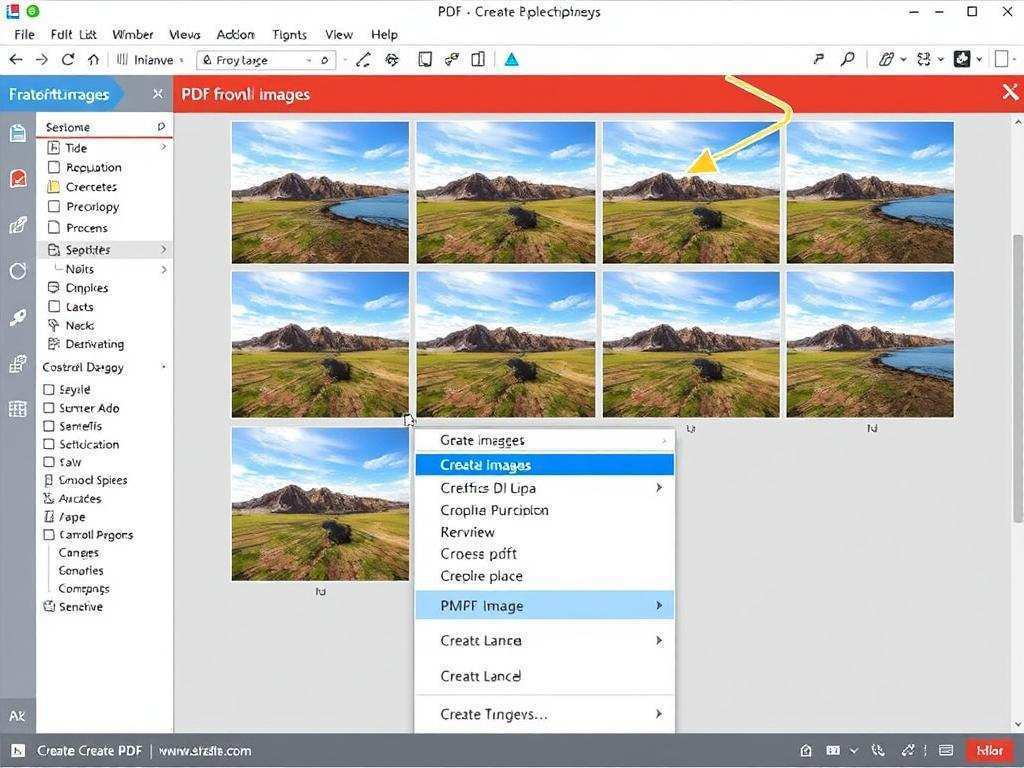
Task: Click the document page icon in left sidebar
Action: (x=18, y=133)
